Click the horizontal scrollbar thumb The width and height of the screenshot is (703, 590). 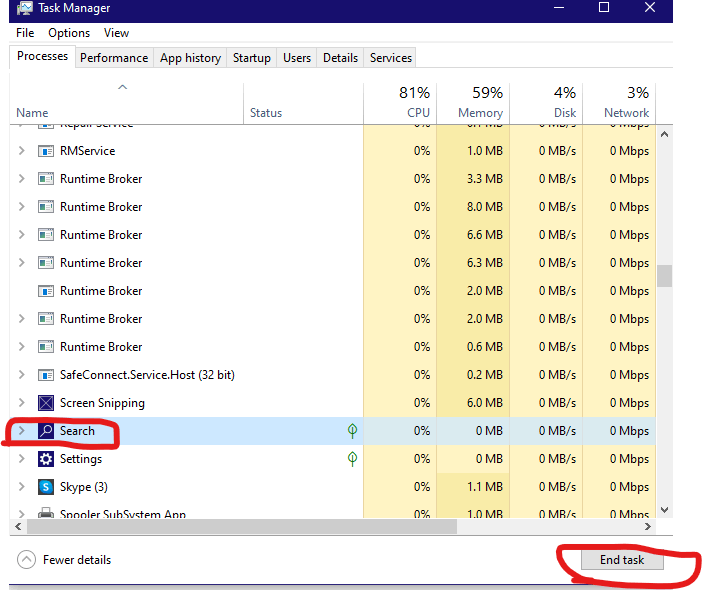tap(242, 526)
